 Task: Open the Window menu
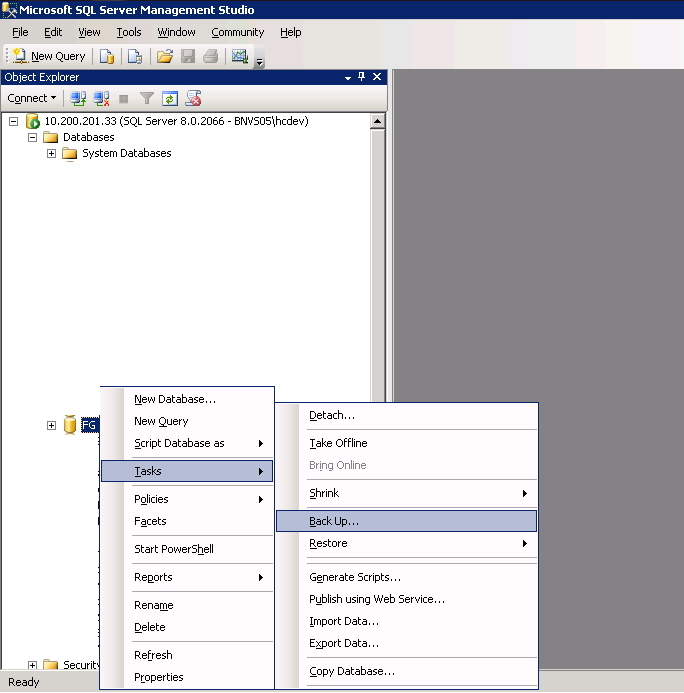(176, 32)
